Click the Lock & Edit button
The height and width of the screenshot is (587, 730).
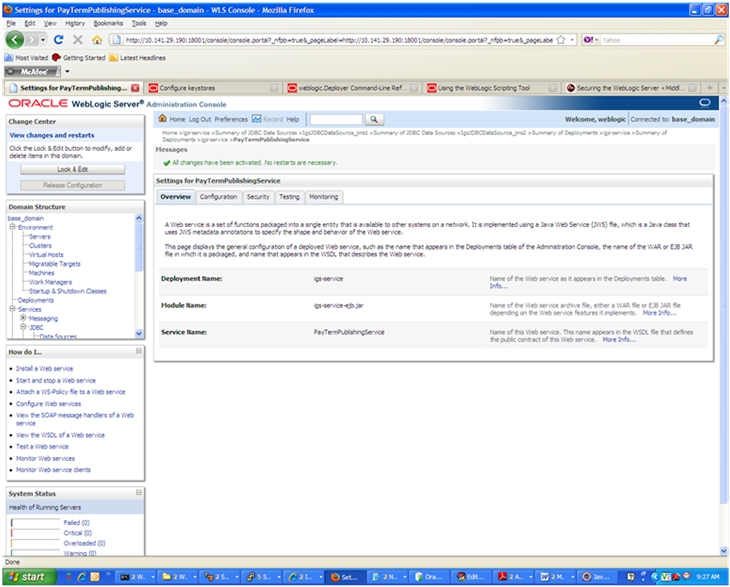coord(73,169)
